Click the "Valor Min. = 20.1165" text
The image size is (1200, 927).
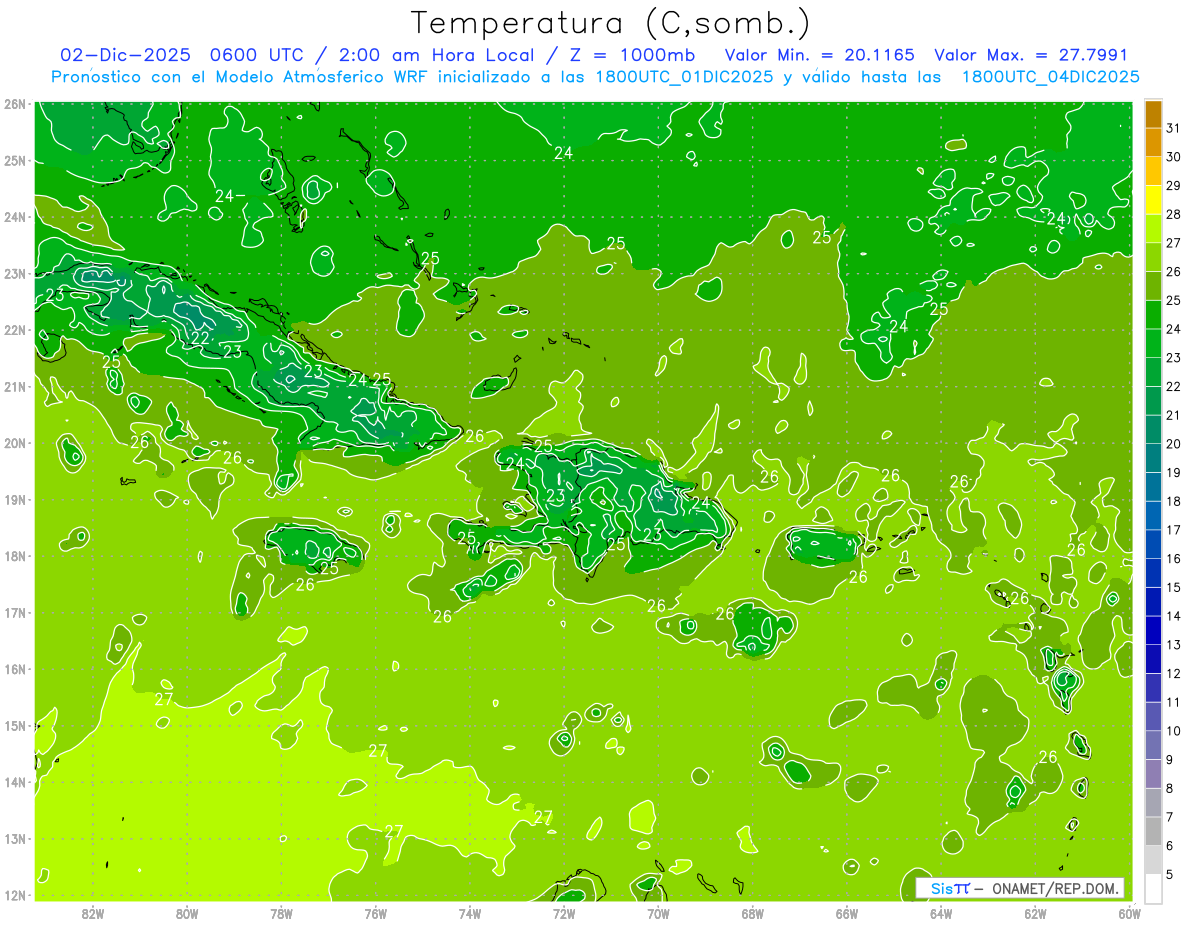coord(820,55)
